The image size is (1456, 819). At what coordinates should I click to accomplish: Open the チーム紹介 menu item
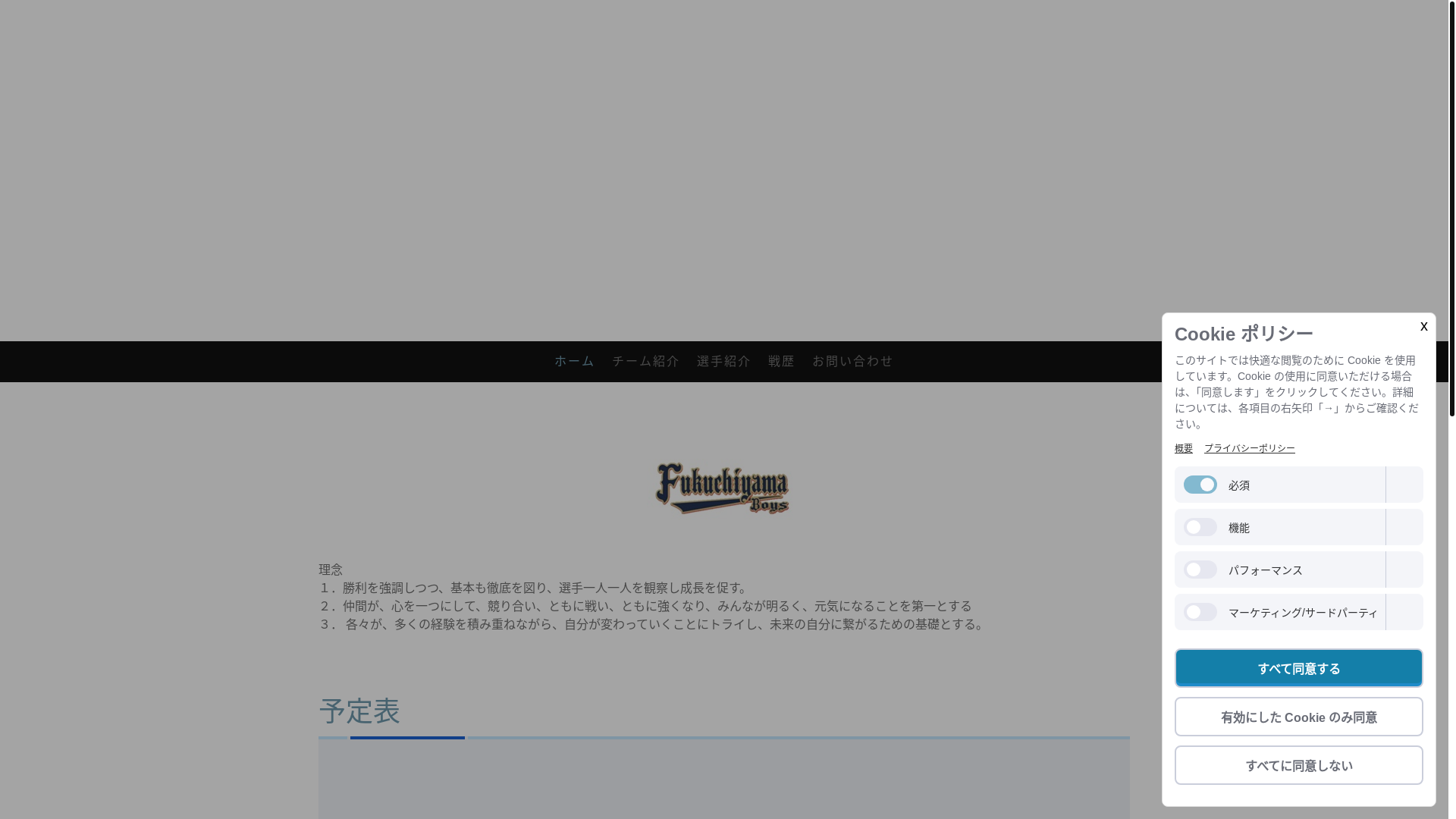tap(645, 362)
